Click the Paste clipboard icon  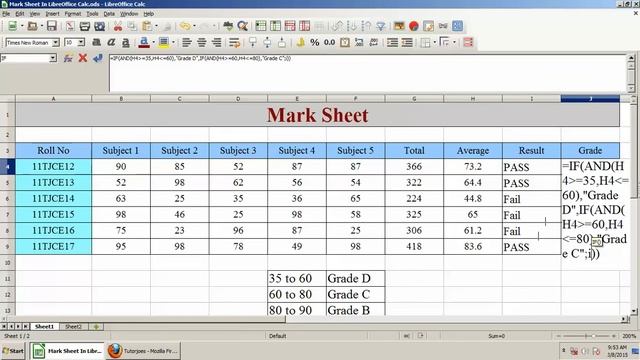147,26
